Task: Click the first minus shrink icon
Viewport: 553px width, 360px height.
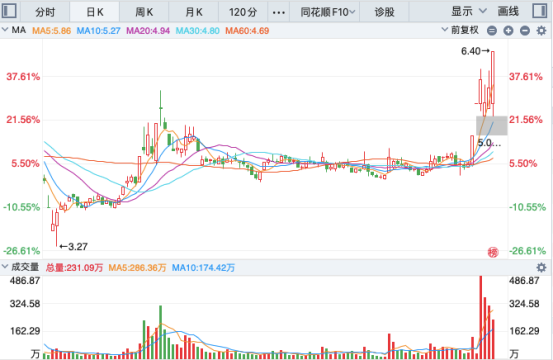Action: [x=492, y=31]
